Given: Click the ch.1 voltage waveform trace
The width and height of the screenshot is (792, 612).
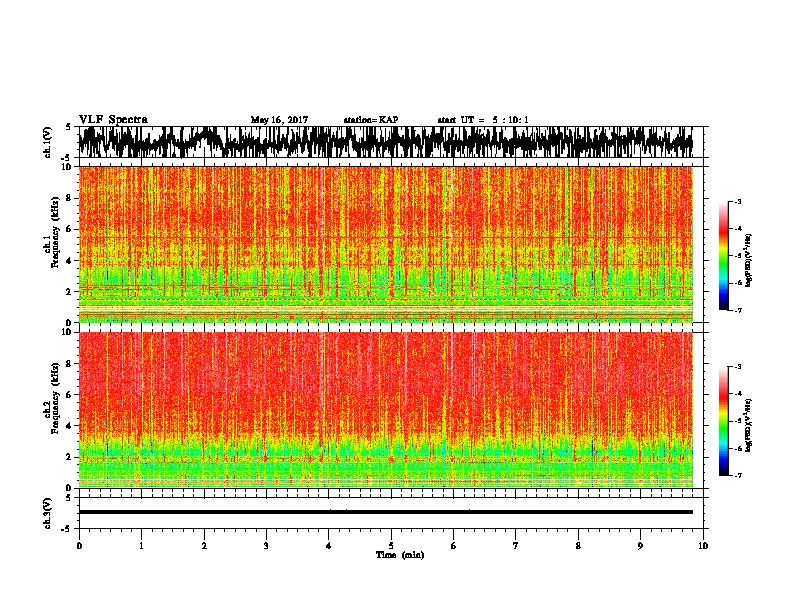Looking at the screenshot, I should point(385,142).
